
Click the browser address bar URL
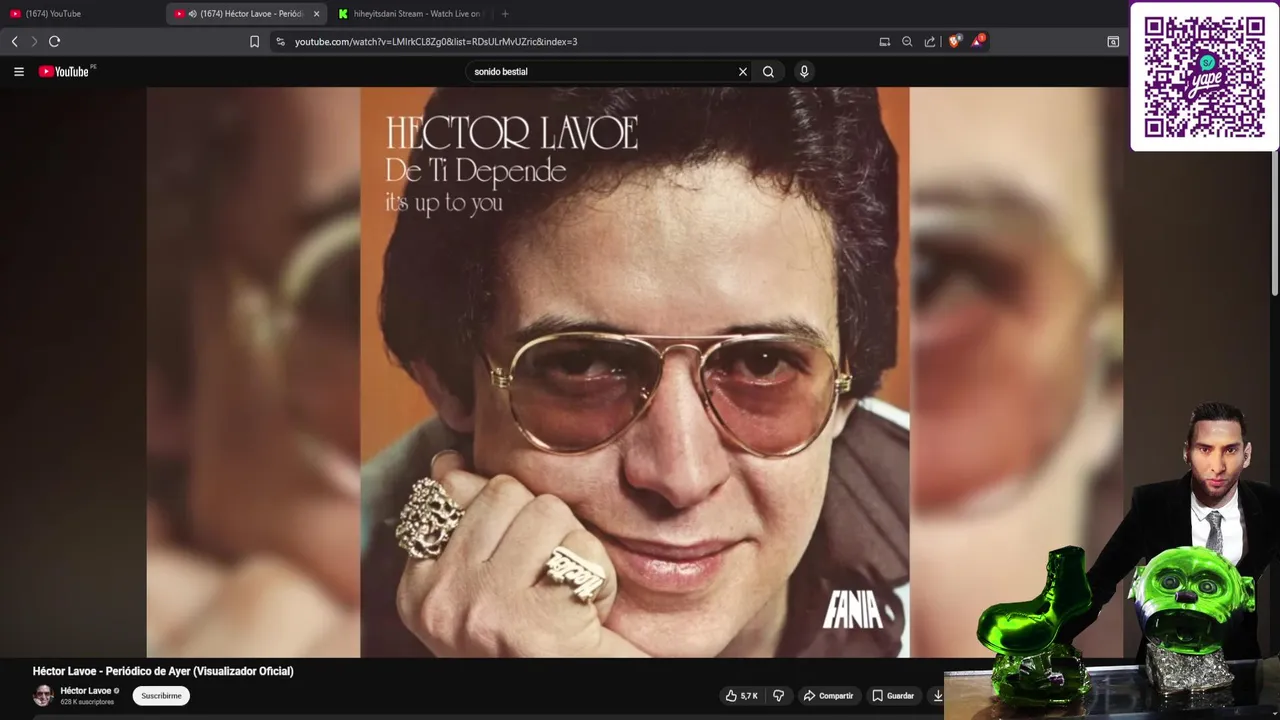[436, 41]
